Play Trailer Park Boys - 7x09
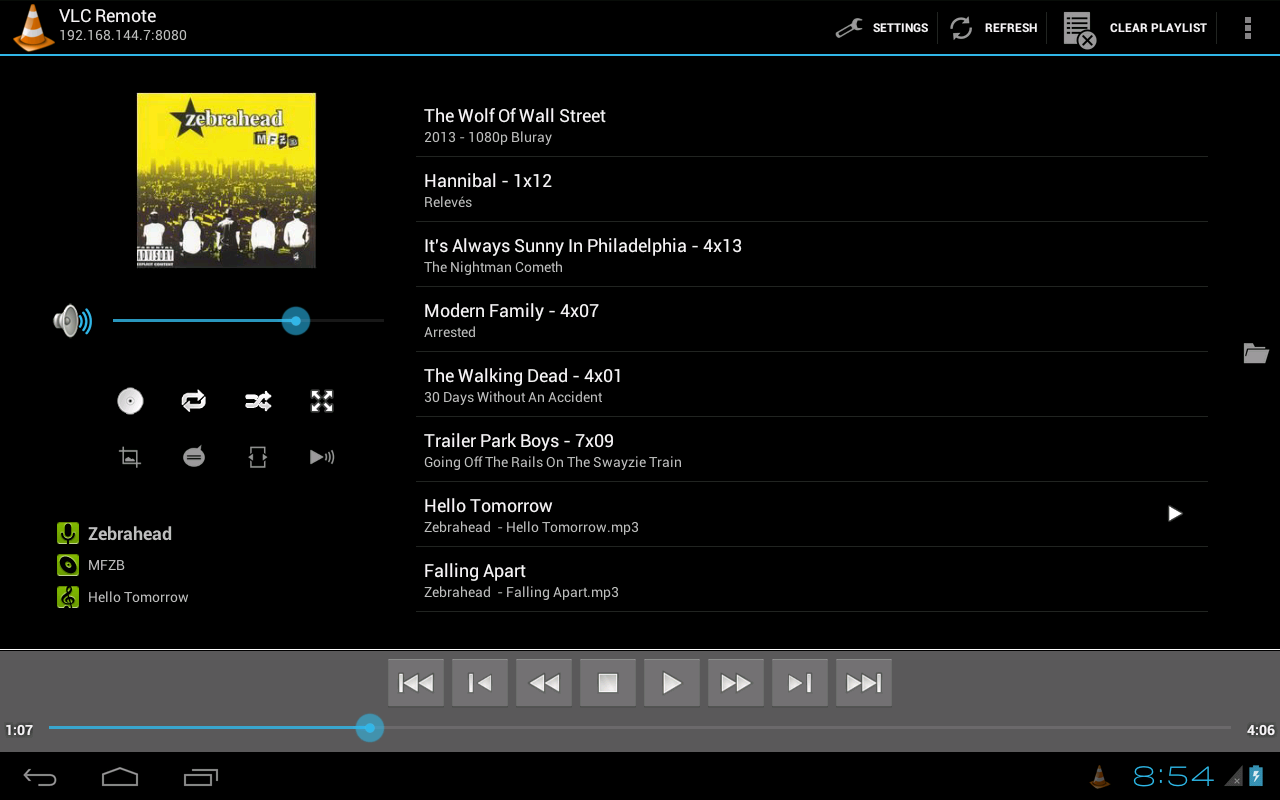 [812, 450]
